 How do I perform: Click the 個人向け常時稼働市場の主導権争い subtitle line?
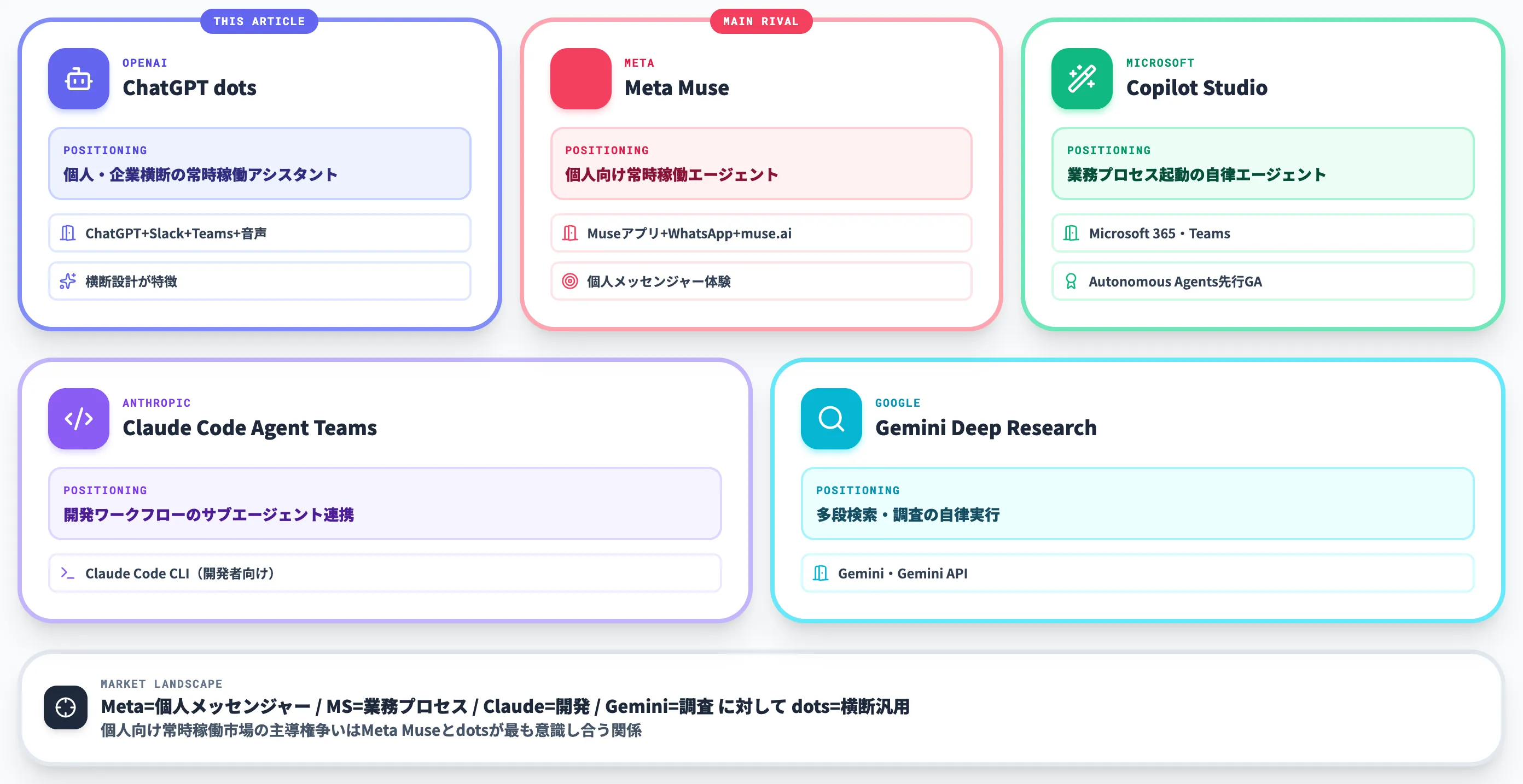(x=371, y=730)
